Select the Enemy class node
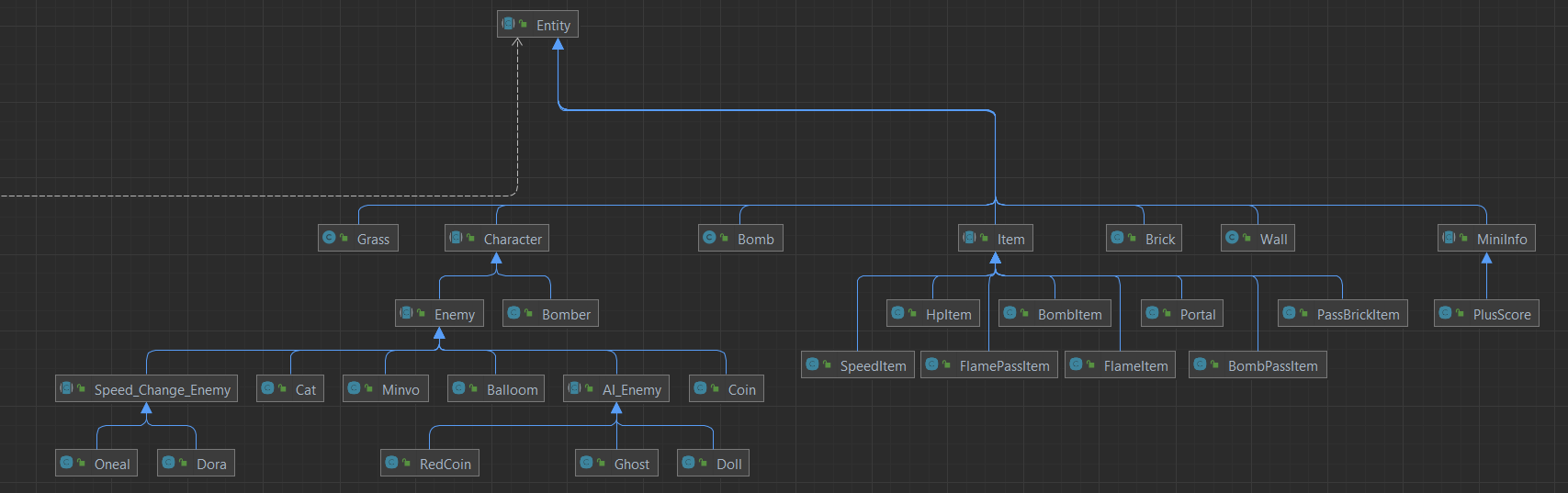1568x493 pixels. click(439, 313)
